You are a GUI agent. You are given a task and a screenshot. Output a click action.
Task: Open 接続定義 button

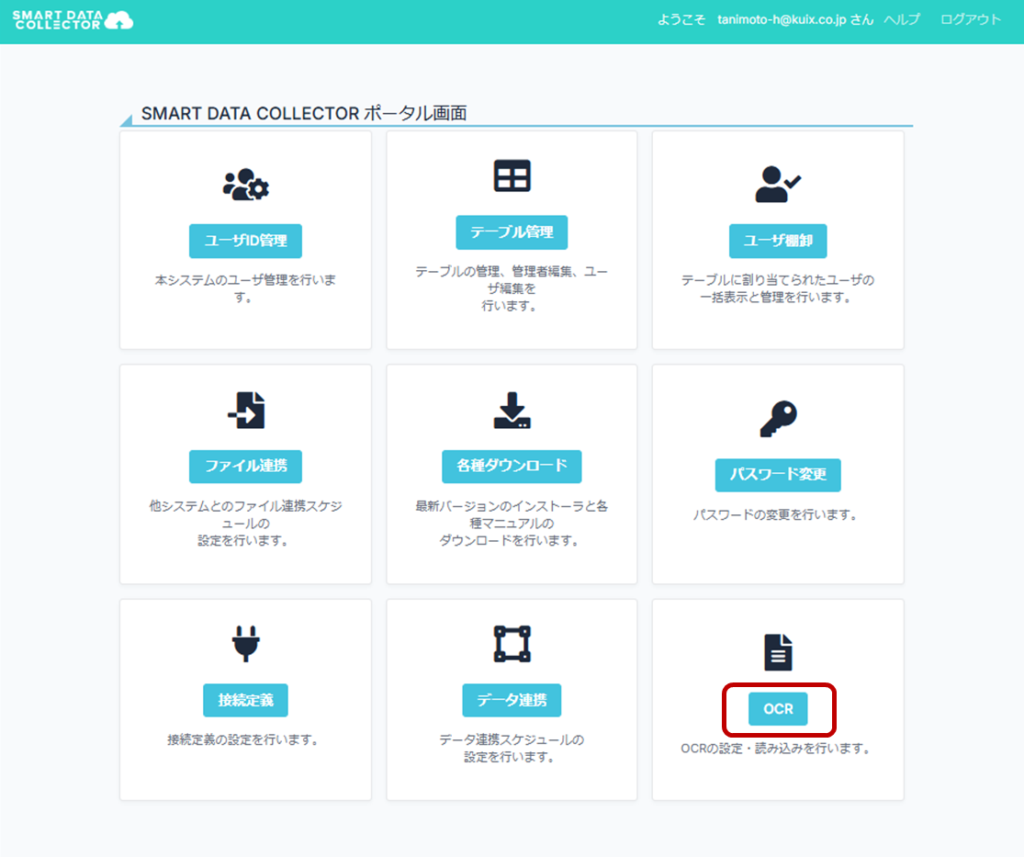(246, 700)
